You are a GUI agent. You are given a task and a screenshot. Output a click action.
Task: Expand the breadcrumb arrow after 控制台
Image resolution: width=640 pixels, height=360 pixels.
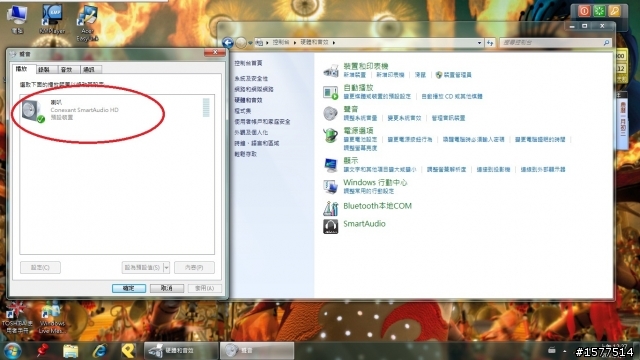[x=295, y=42]
